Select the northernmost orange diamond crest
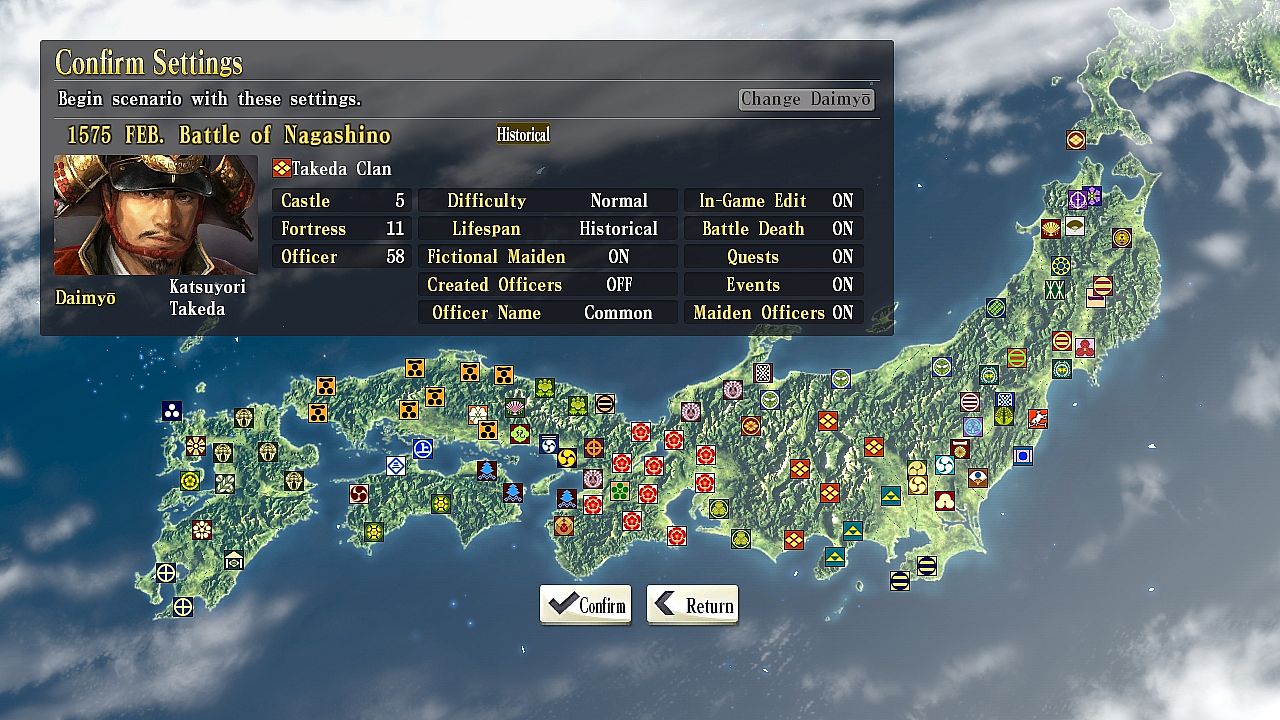Viewport: 1280px width, 720px height. (x=1076, y=140)
